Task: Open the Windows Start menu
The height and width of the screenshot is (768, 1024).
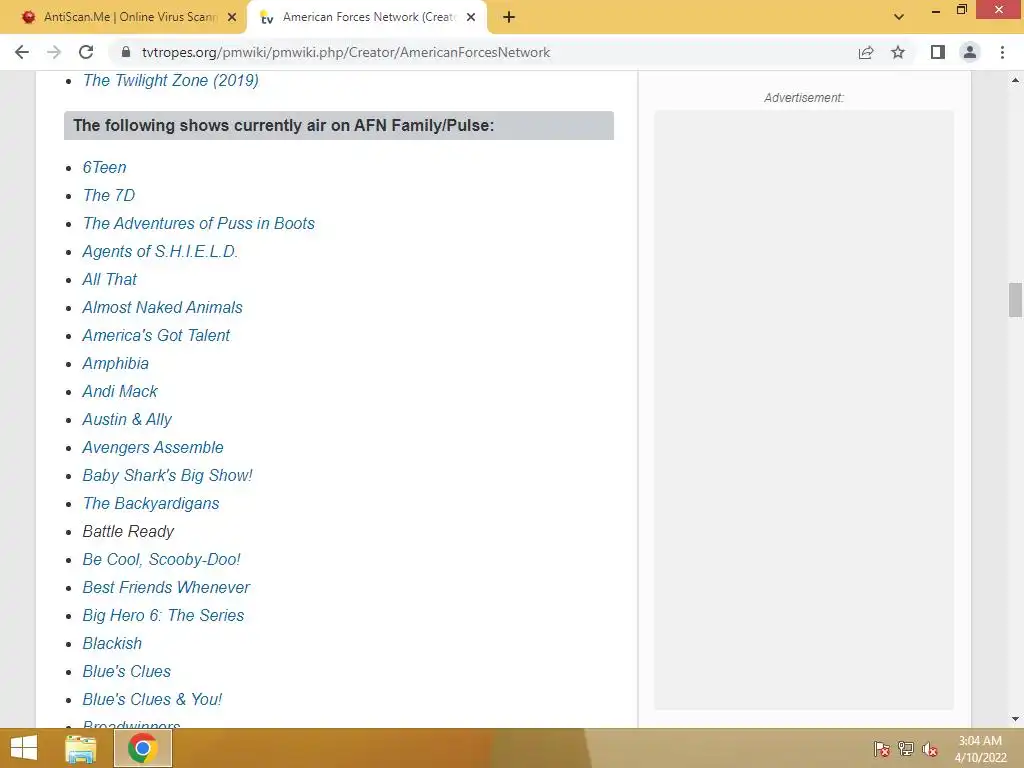Action: point(24,748)
